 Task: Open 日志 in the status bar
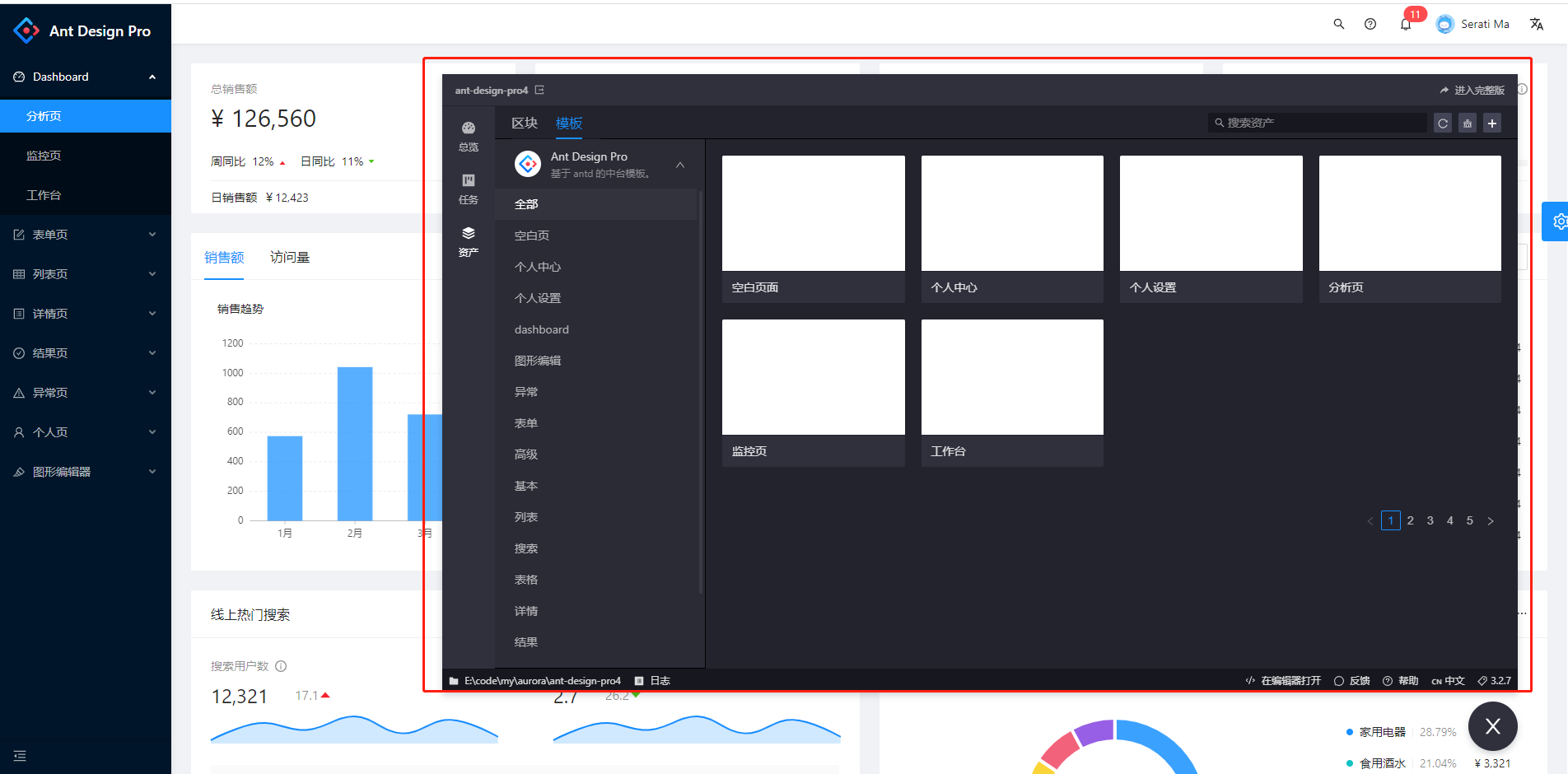tap(657, 680)
